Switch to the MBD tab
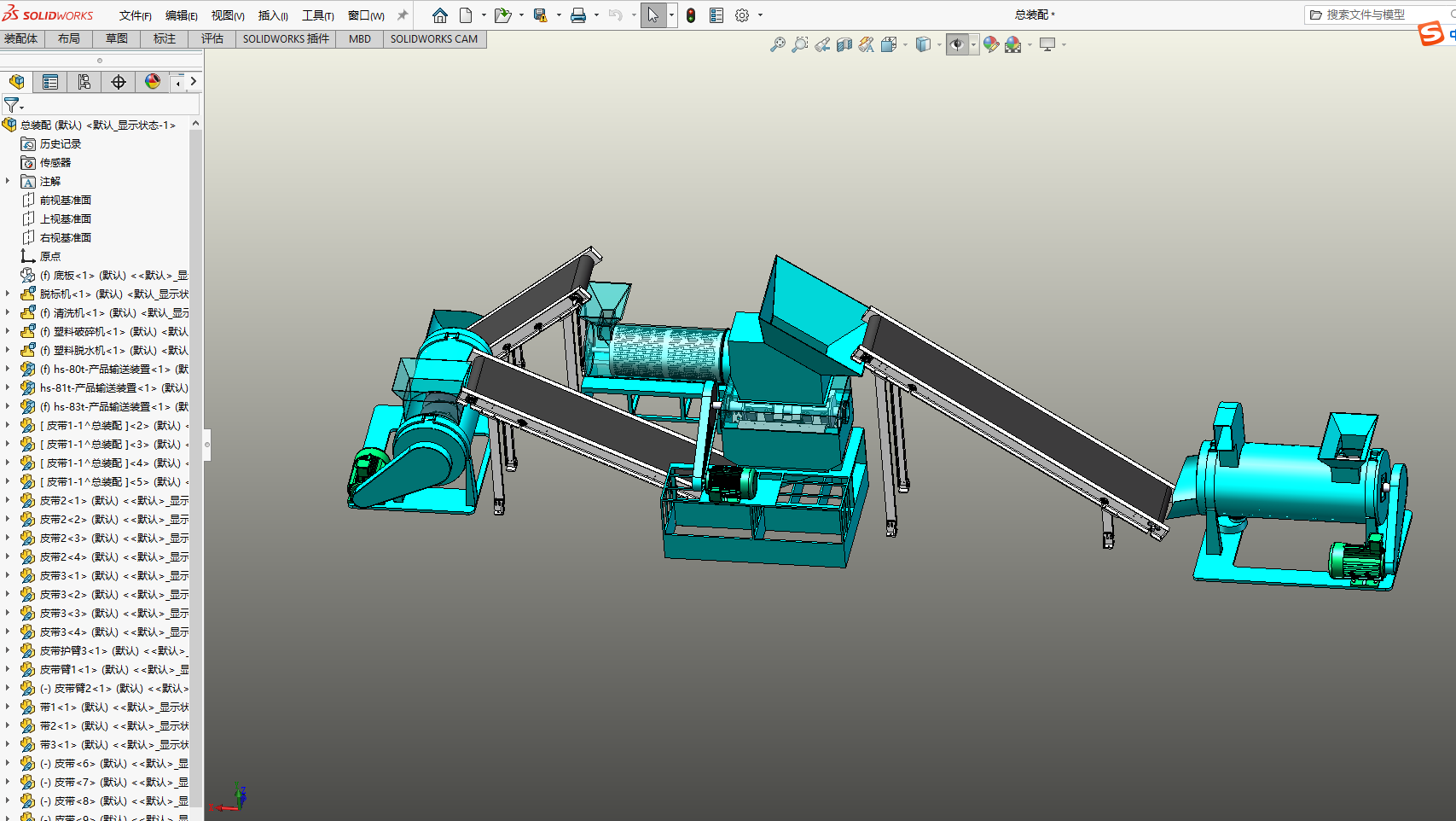 pos(360,39)
